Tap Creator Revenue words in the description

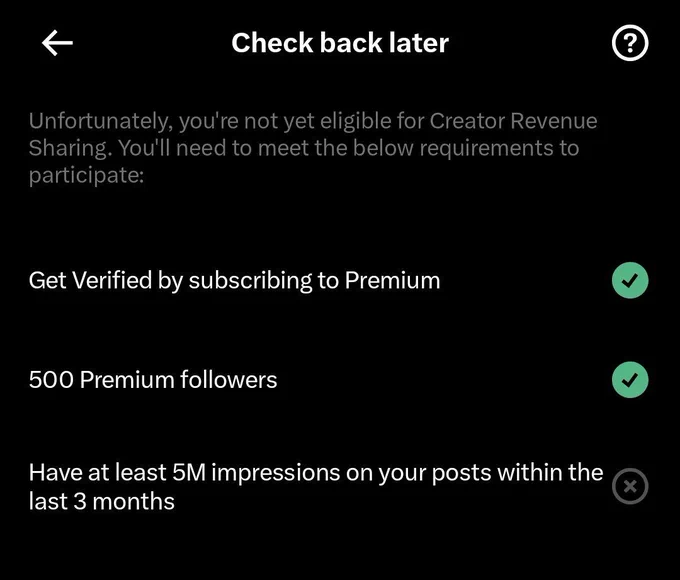tap(513, 121)
